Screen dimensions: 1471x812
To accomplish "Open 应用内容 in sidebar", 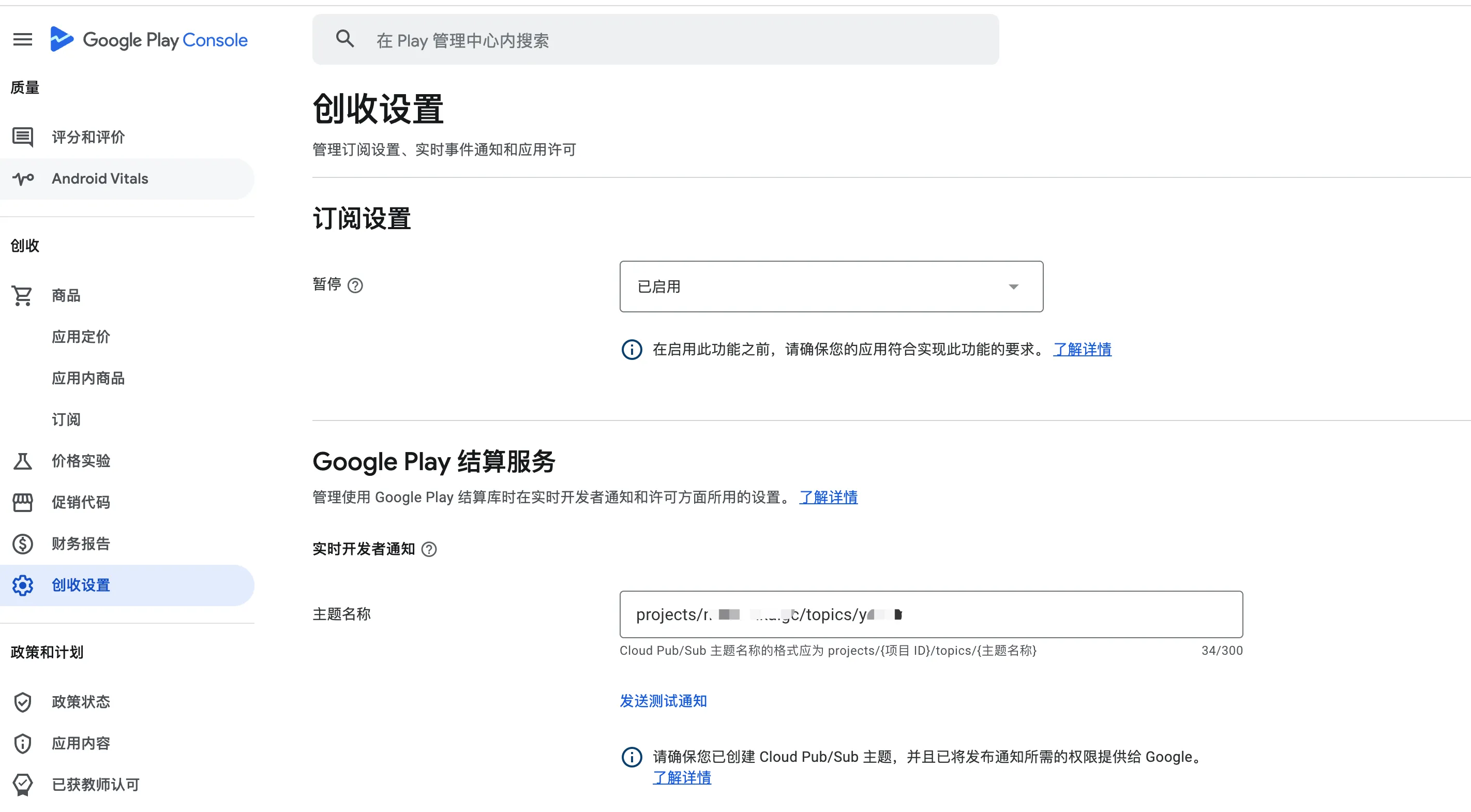I will [x=127, y=743].
